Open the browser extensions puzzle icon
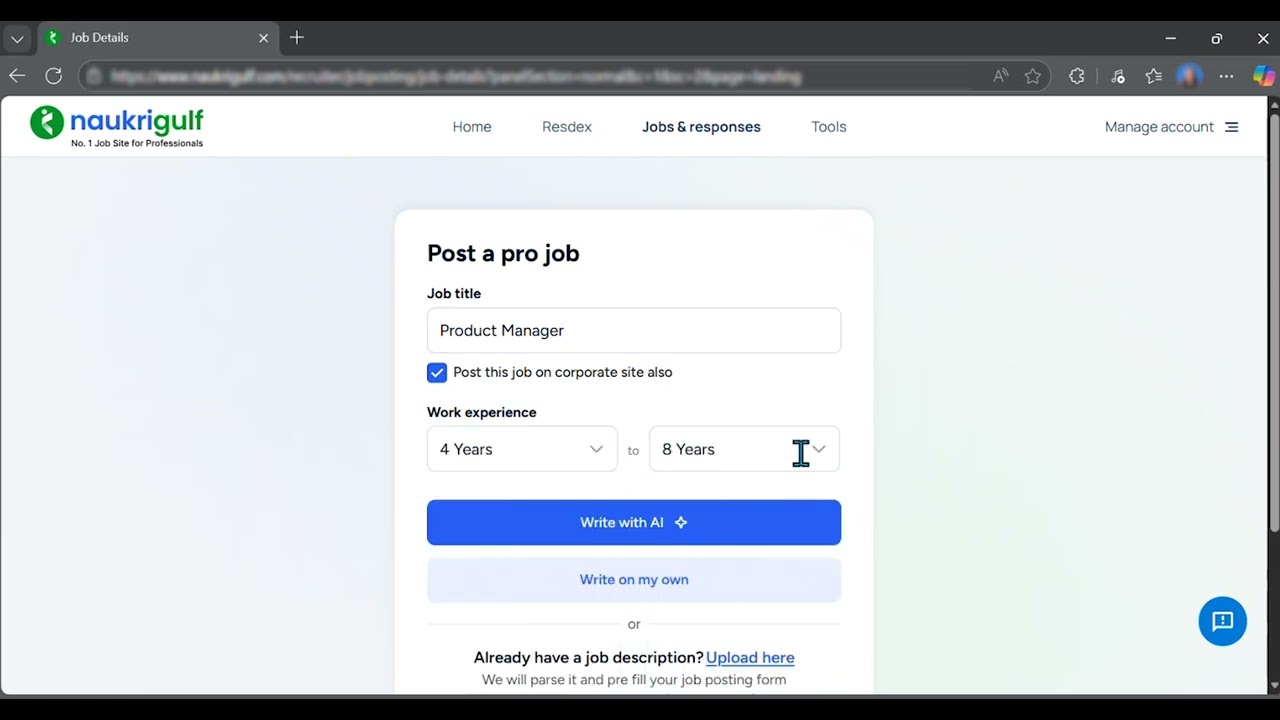Viewport: 1280px width, 720px height. tap(1077, 76)
